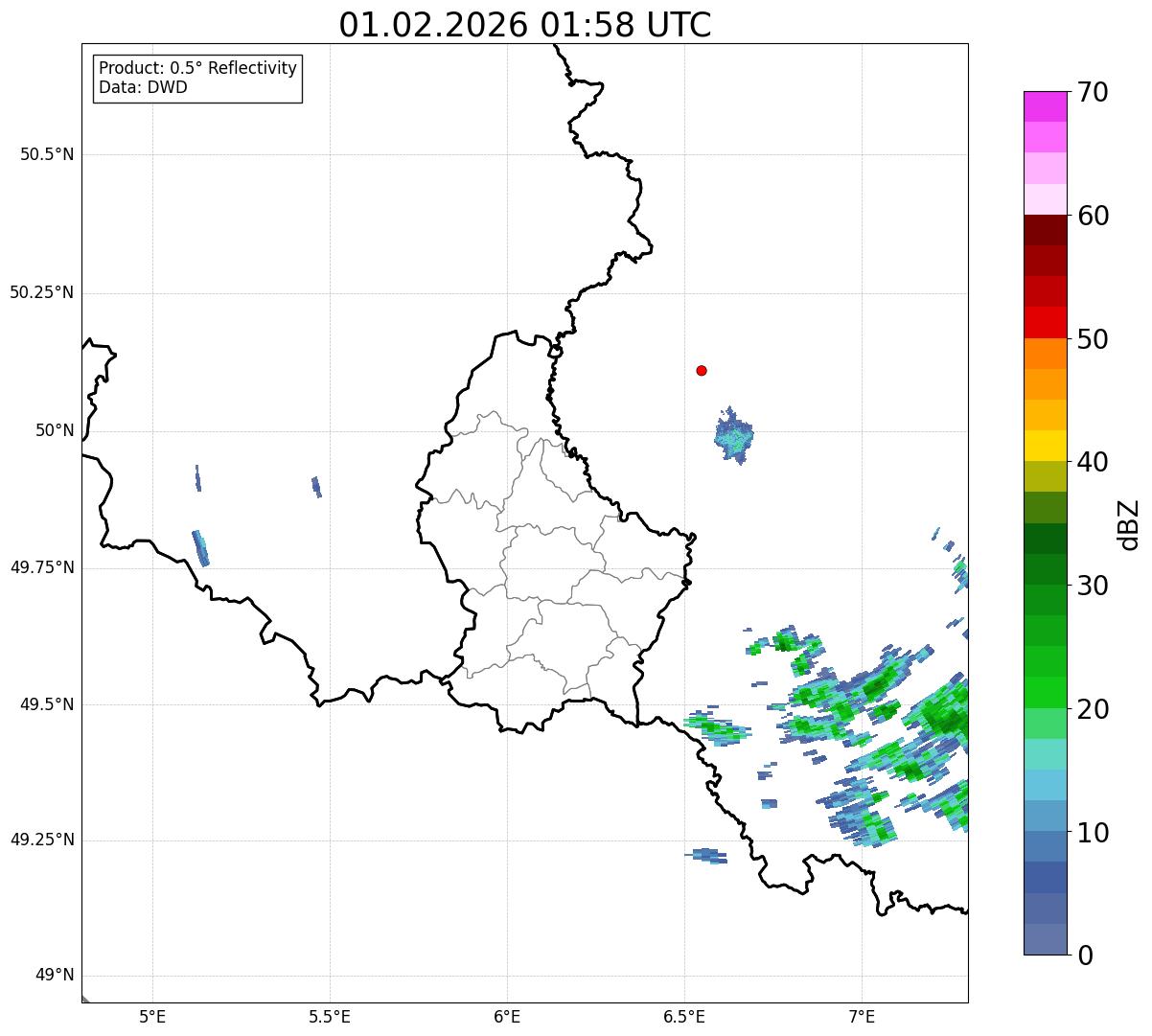Click the red radar location dot
Image resolution: width=1152 pixels, height=1036 pixels.
click(702, 370)
